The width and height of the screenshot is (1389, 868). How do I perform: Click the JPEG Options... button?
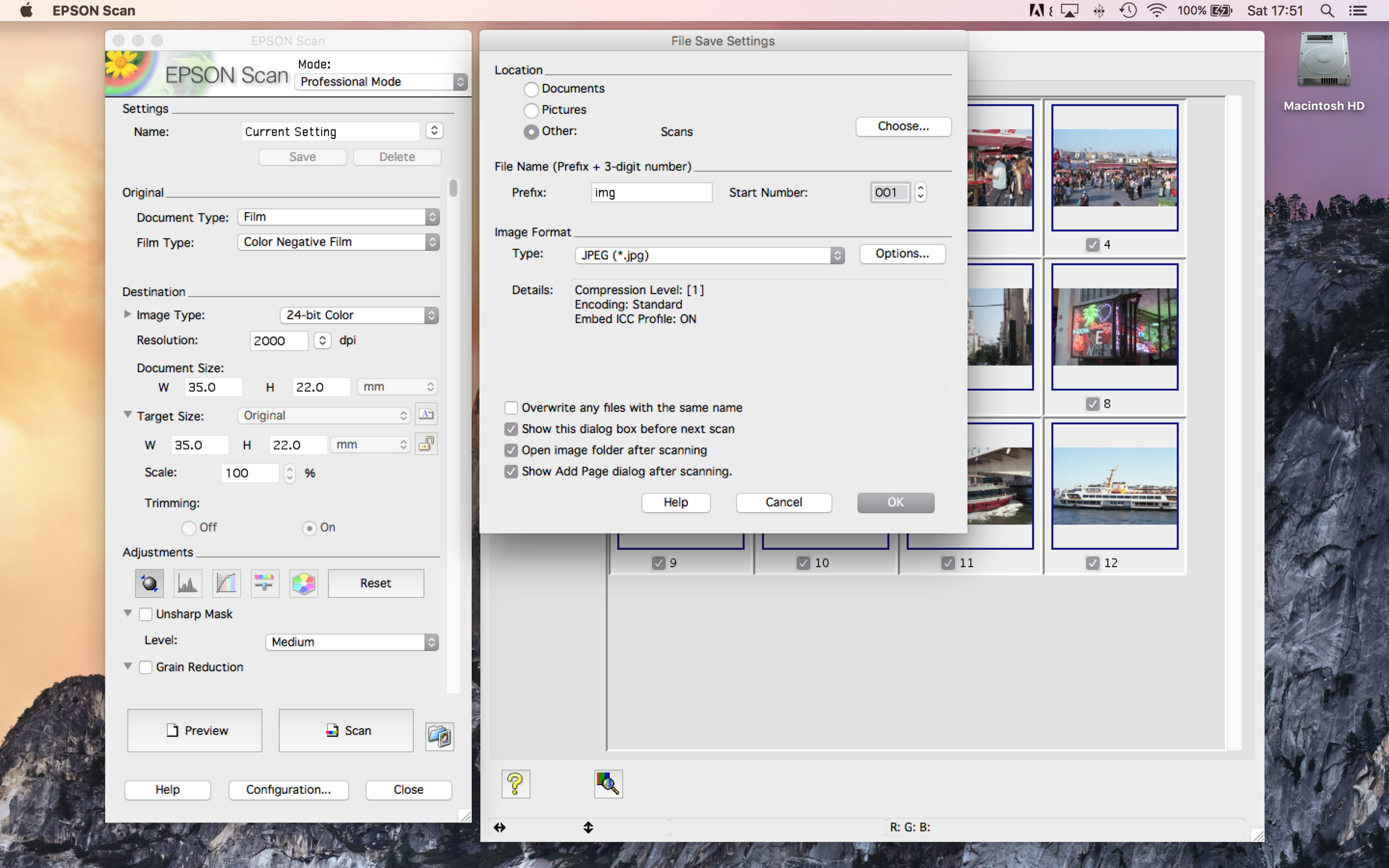(x=902, y=254)
